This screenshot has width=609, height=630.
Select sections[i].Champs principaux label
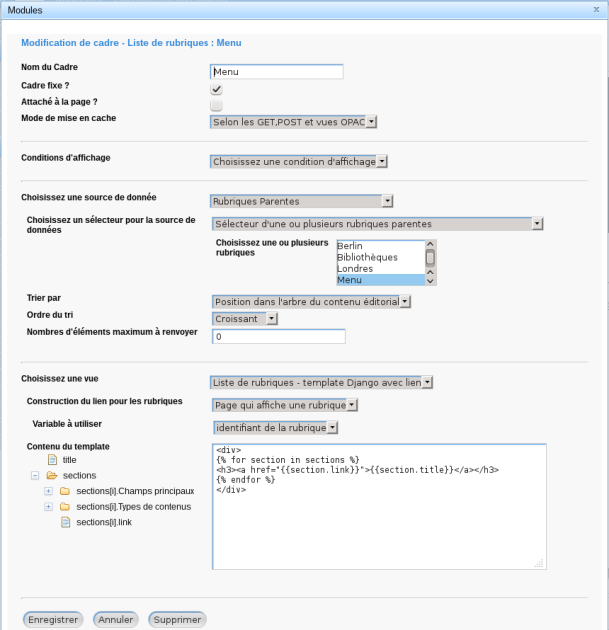(x=135, y=491)
